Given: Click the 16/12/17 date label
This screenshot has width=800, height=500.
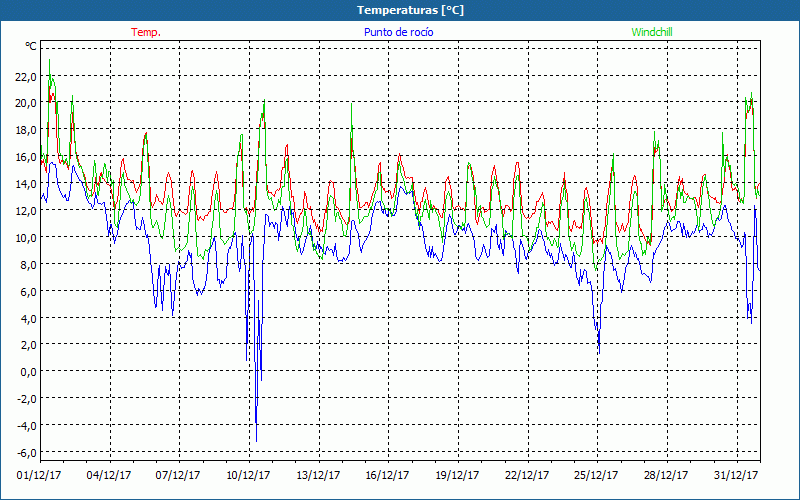Looking at the screenshot, I should tap(387, 475).
